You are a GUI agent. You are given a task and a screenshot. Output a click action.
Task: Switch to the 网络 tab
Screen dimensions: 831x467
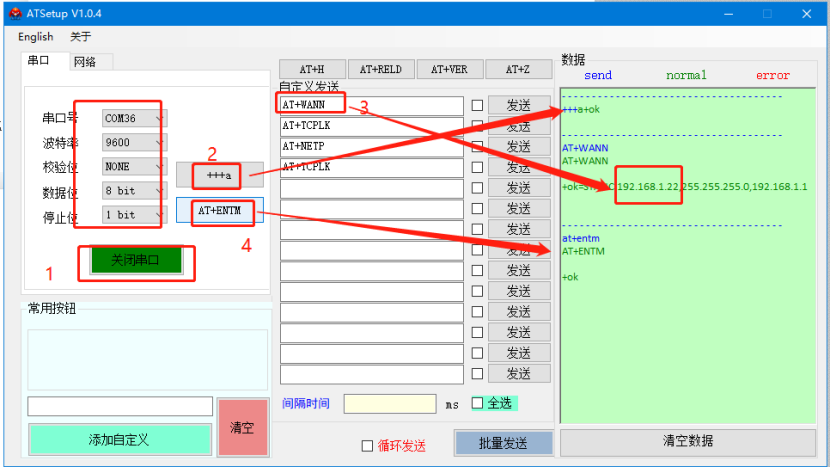point(85,62)
